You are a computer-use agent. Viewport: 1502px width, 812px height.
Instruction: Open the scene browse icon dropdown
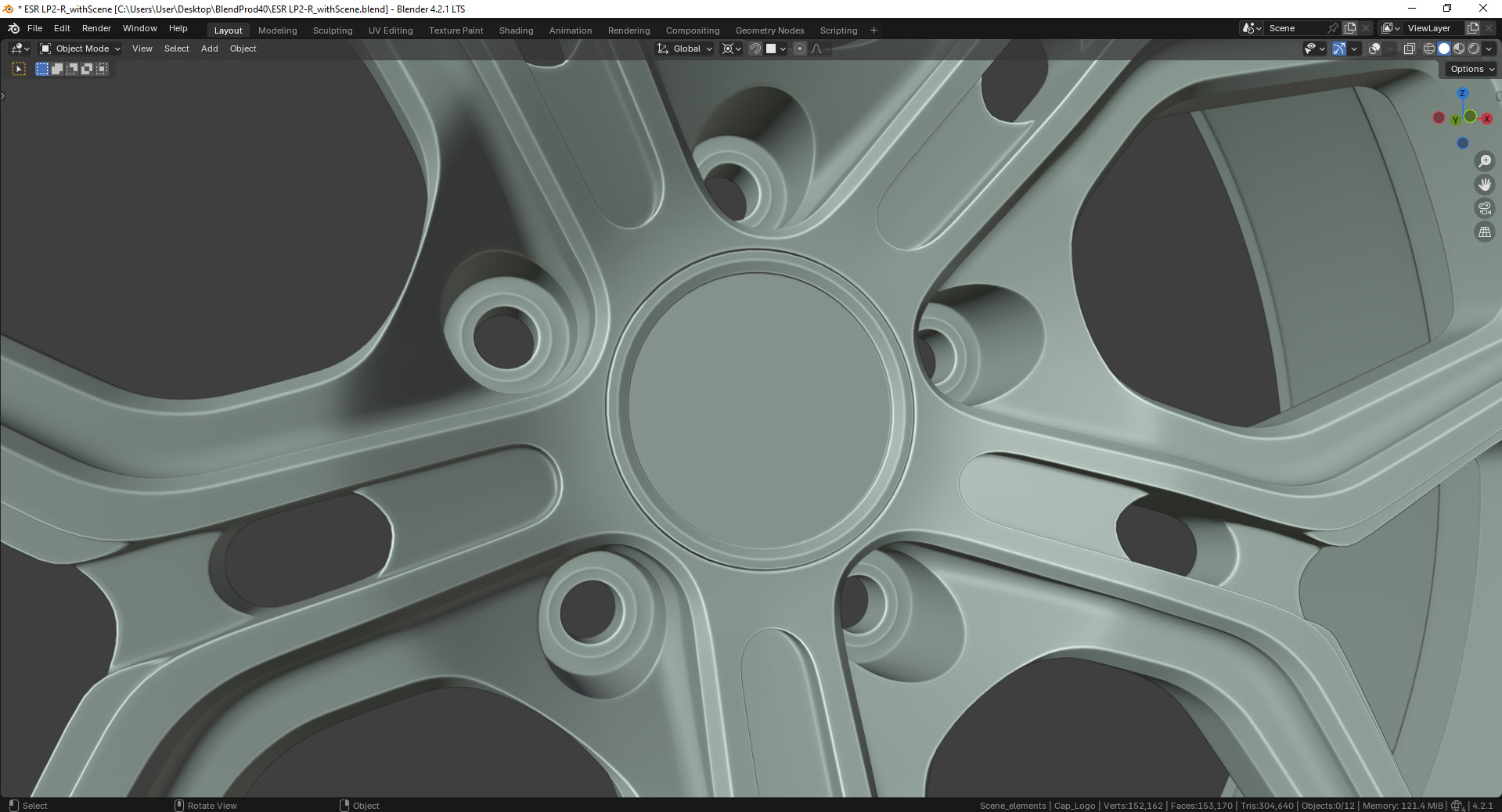click(1252, 28)
